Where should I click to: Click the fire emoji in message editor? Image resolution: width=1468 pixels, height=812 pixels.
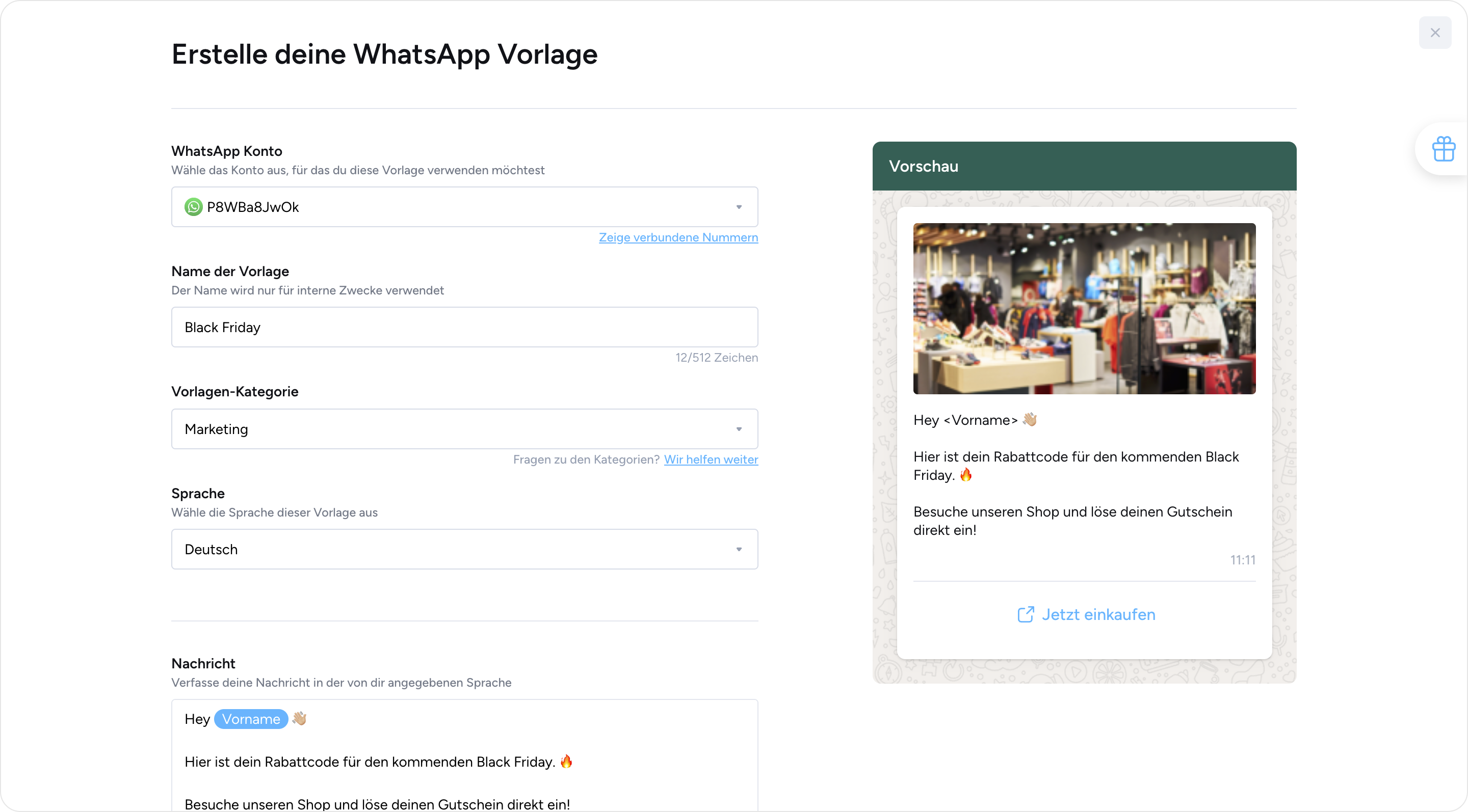[566, 762]
